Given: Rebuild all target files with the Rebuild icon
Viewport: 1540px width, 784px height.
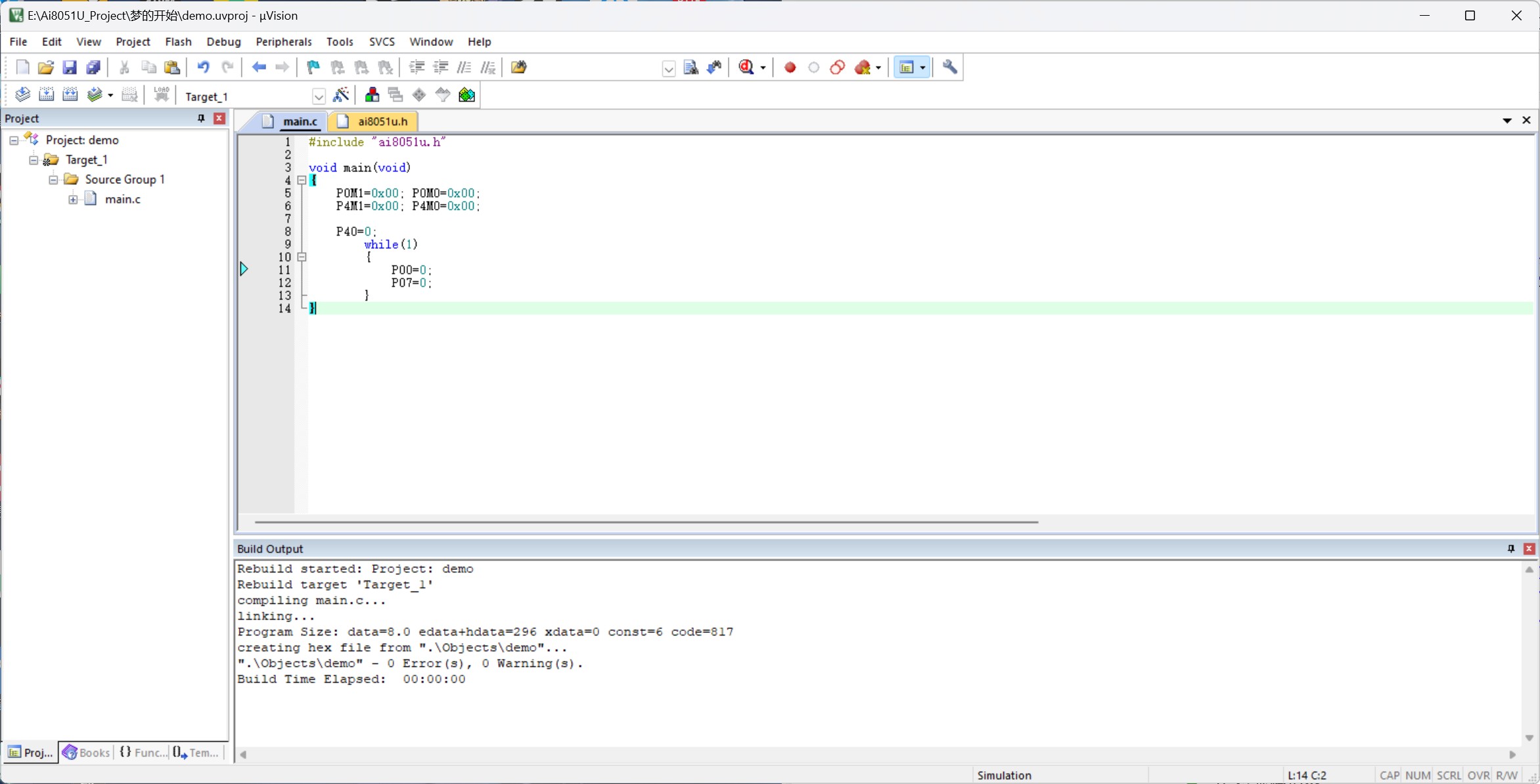Looking at the screenshot, I should point(70,95).
